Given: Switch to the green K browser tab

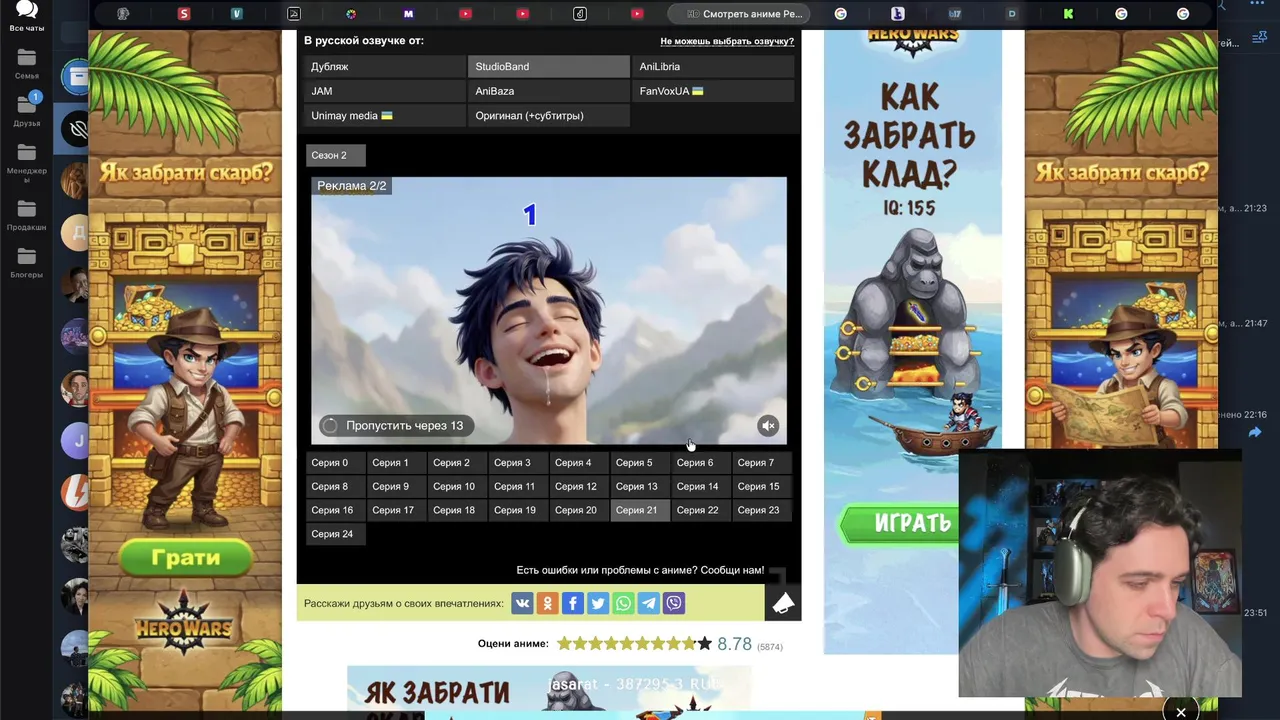Looking at the screenshot, I should click(x=1068, y=14).
